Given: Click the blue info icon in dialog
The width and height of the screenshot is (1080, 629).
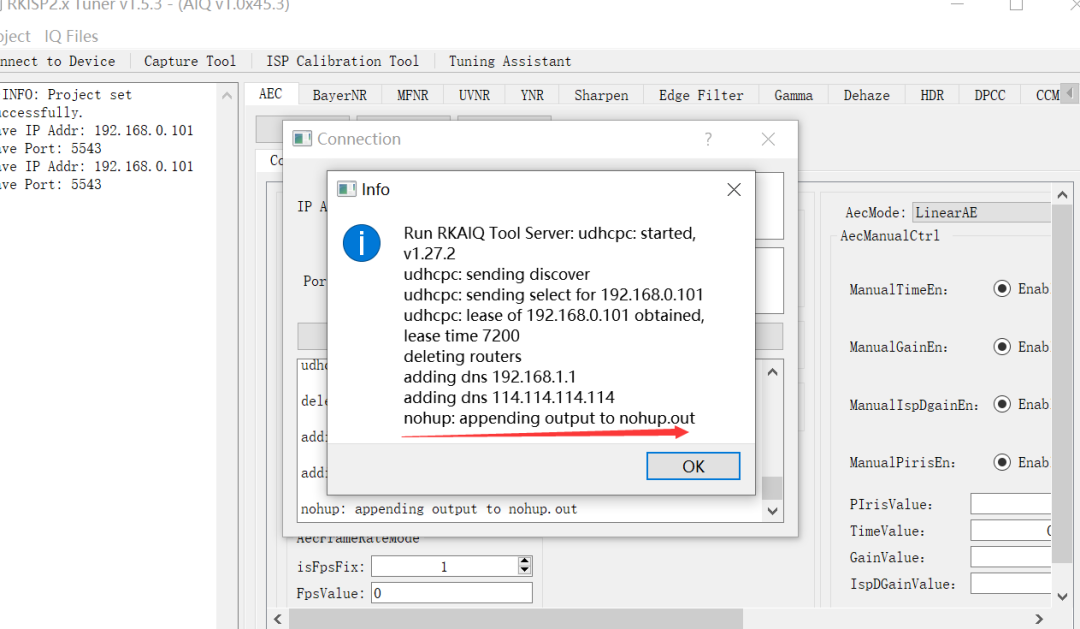Looking at the screenshot, I should (361, 243).
